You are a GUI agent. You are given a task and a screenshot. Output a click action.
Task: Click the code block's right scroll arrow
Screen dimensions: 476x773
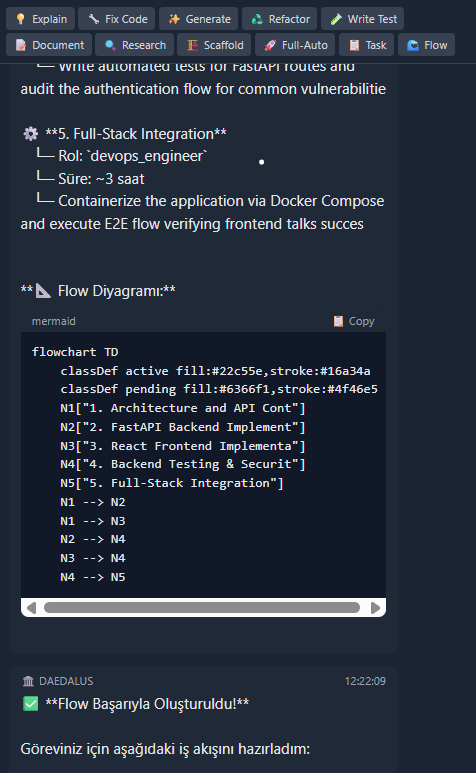click(375, 607)
